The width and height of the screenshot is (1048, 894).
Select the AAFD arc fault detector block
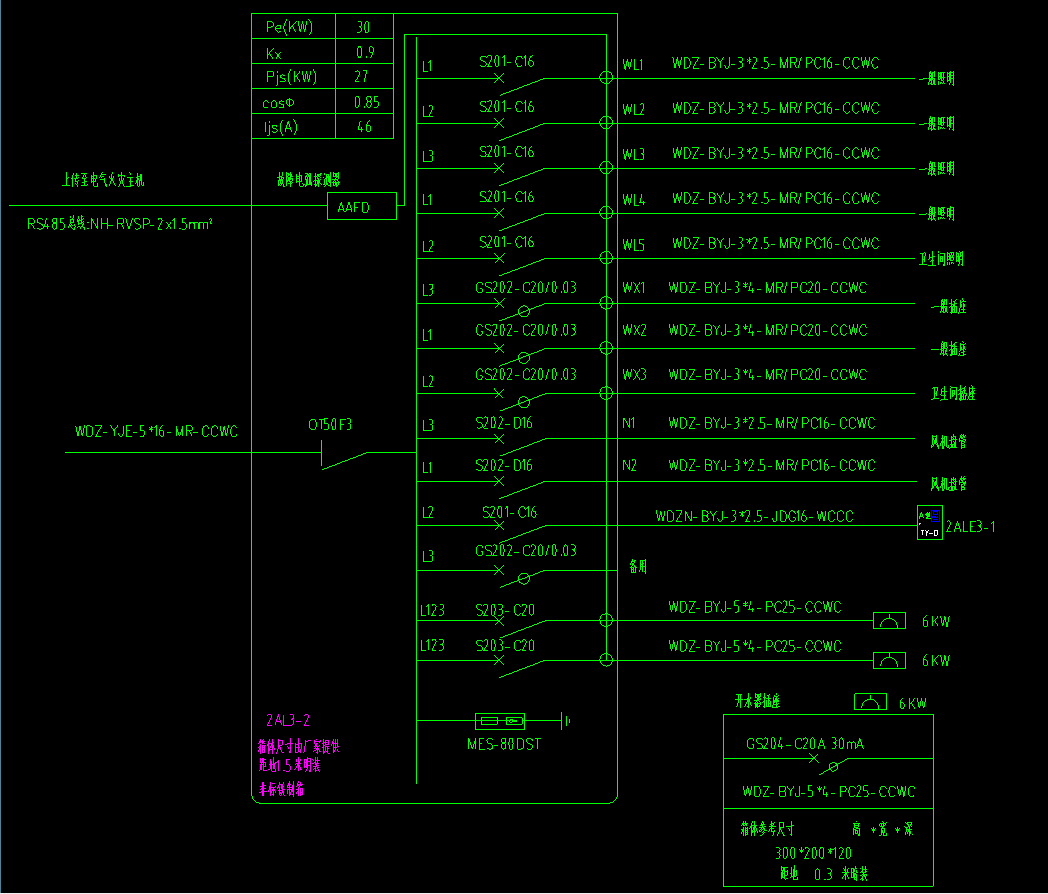362,206
